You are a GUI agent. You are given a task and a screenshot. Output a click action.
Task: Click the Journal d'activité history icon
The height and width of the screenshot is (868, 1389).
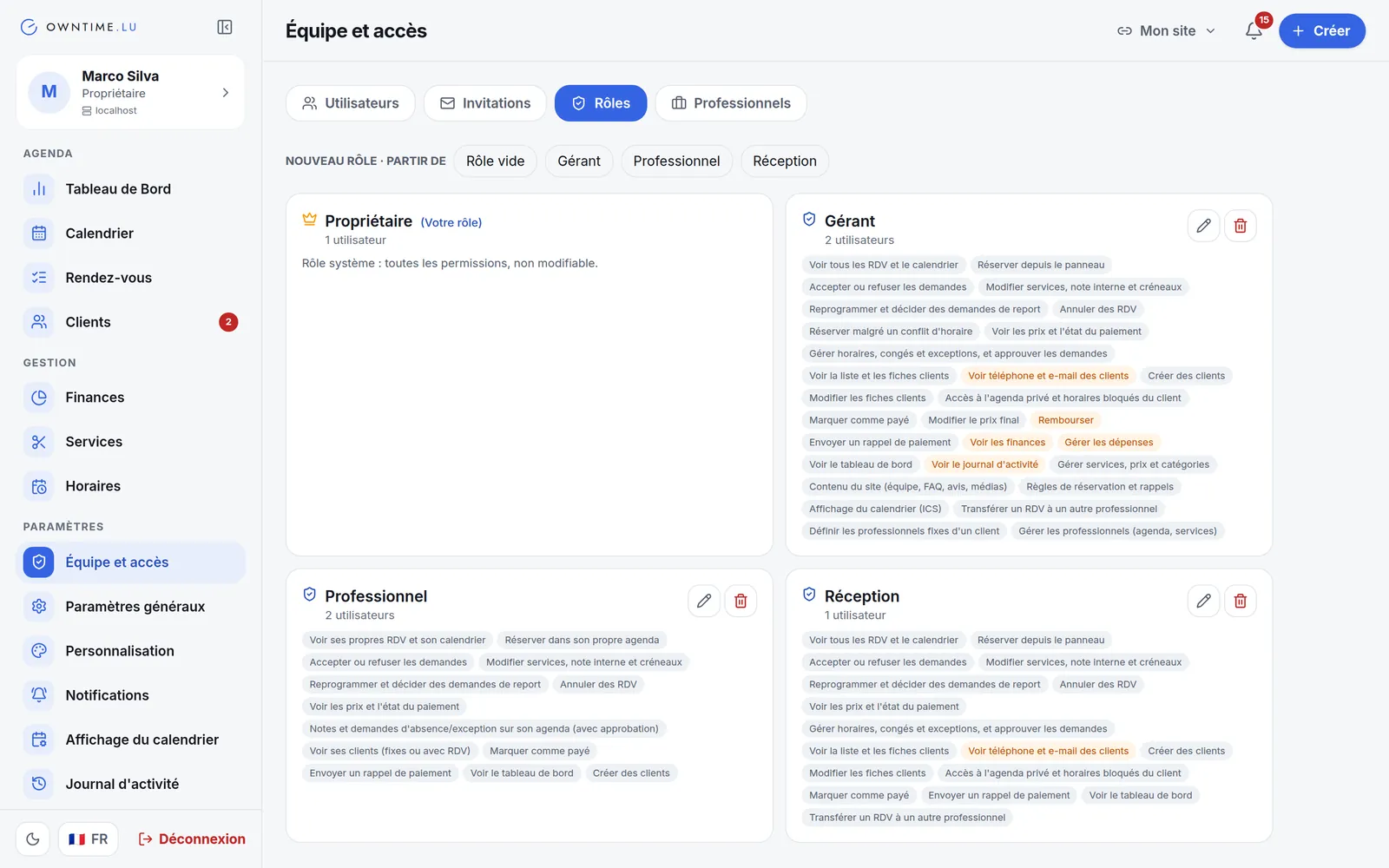[39, 784]
